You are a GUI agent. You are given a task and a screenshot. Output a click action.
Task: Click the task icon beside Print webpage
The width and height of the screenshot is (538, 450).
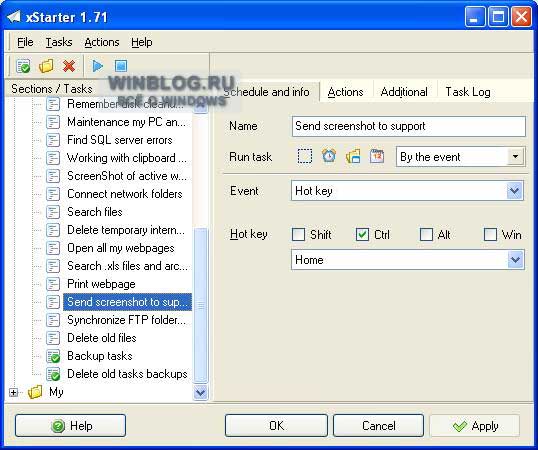coord(53,284)
